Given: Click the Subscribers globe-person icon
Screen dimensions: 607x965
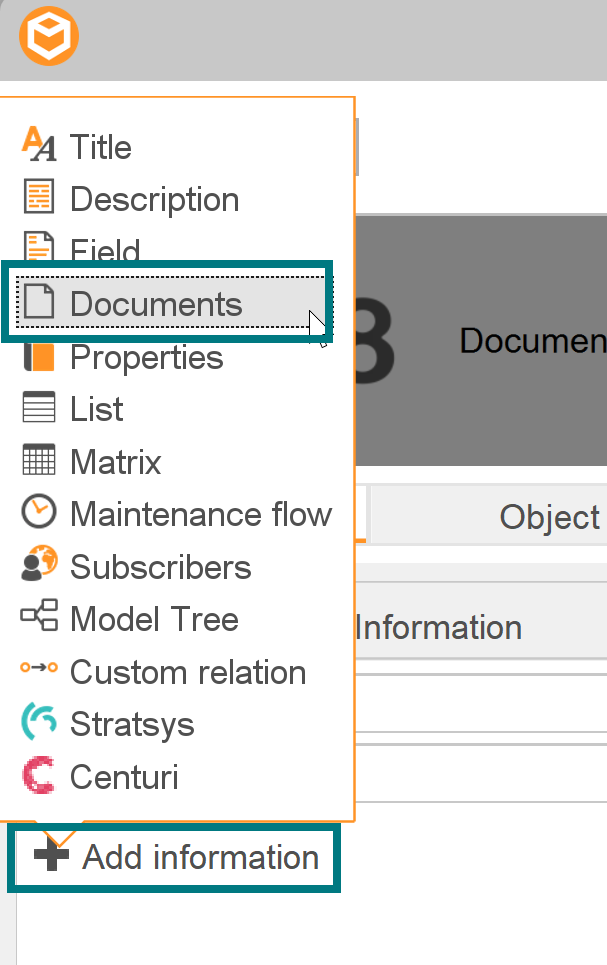Looking at the screenshot, I should 39,566.
